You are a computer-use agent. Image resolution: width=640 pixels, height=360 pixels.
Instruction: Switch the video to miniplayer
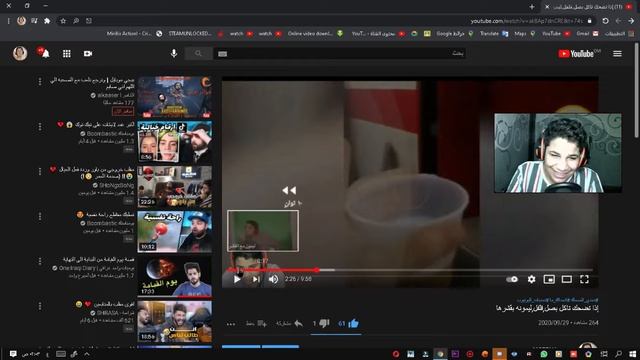coord(549,279)
